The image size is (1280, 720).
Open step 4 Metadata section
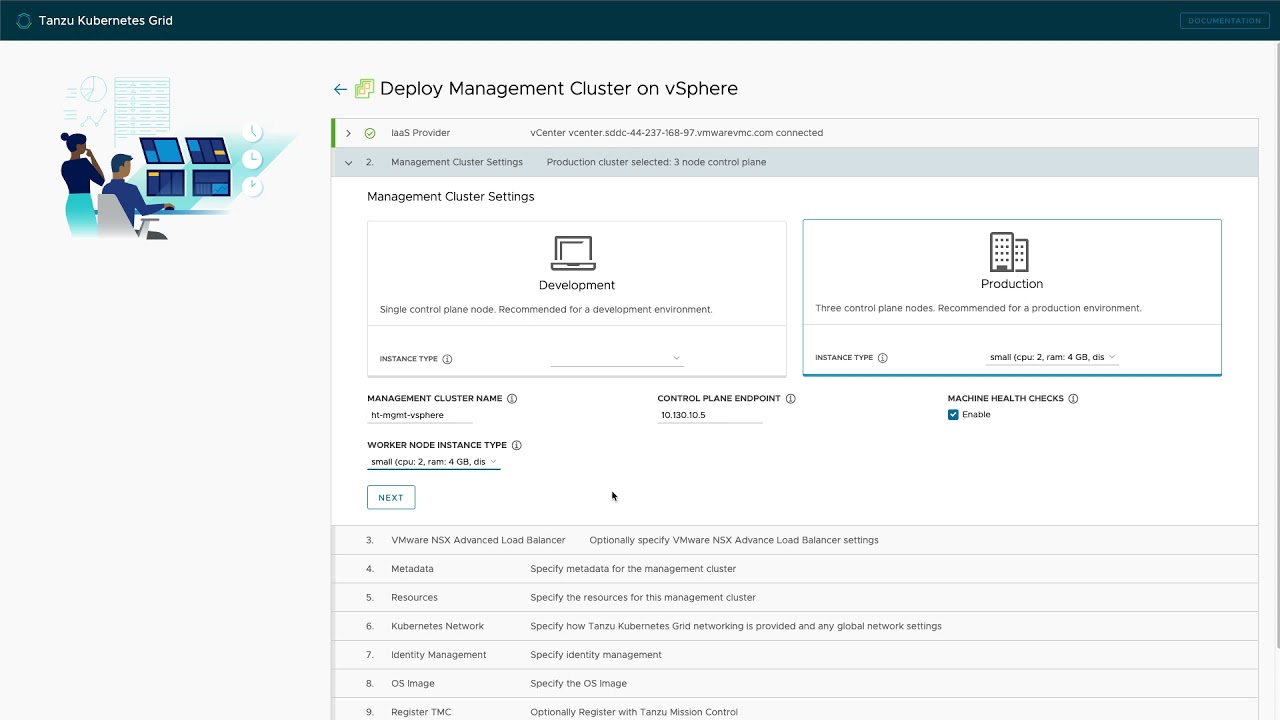[x=795, y=569]
